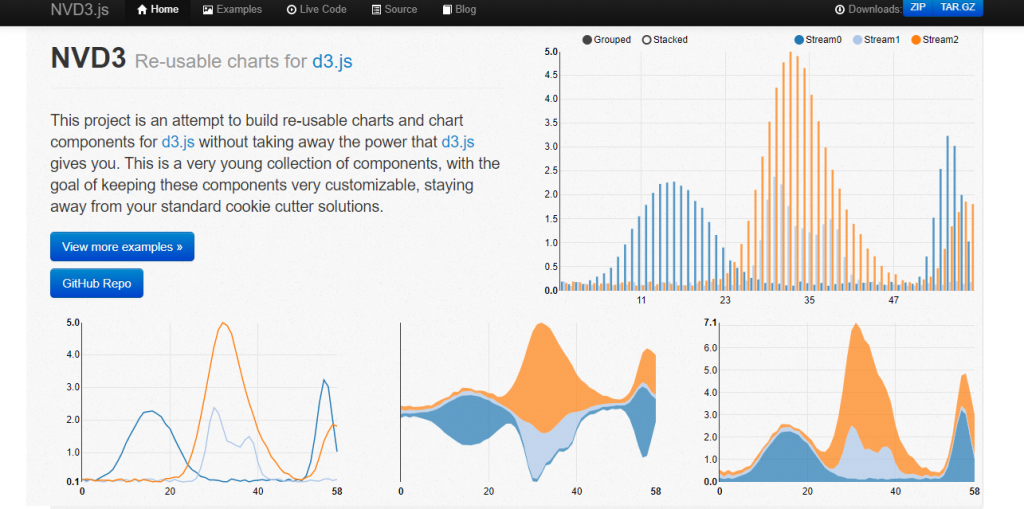Open the Examples nav item
Image resolution: width=1024 pixels, height=509 pixels.
pos(232,10)
